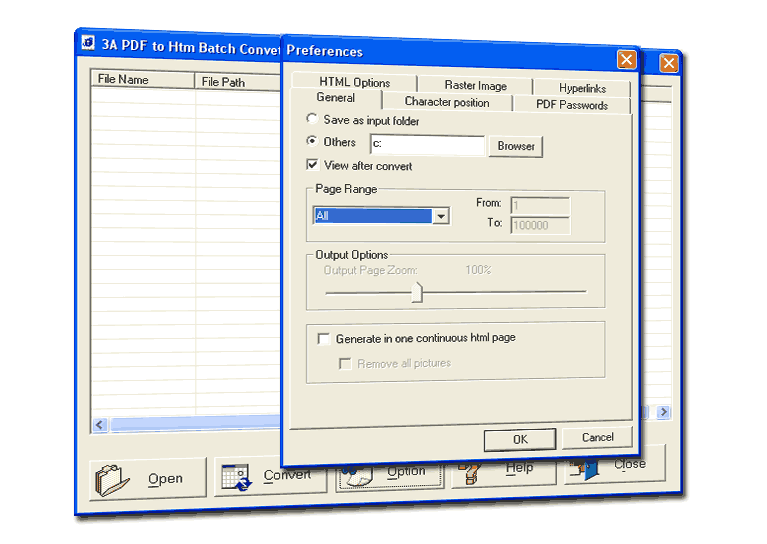
Task: Click the Open button in the main window
Action: 148,479
